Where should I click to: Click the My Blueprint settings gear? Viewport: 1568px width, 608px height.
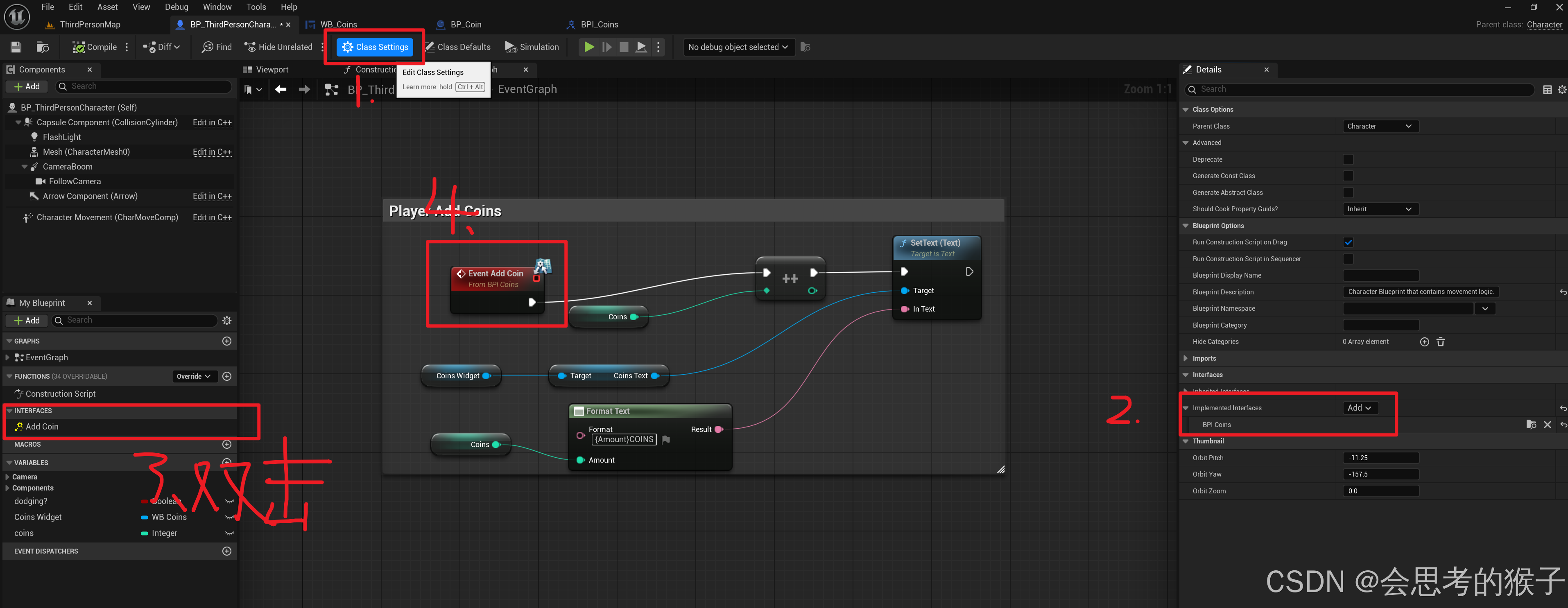click(x=227, y=320)
